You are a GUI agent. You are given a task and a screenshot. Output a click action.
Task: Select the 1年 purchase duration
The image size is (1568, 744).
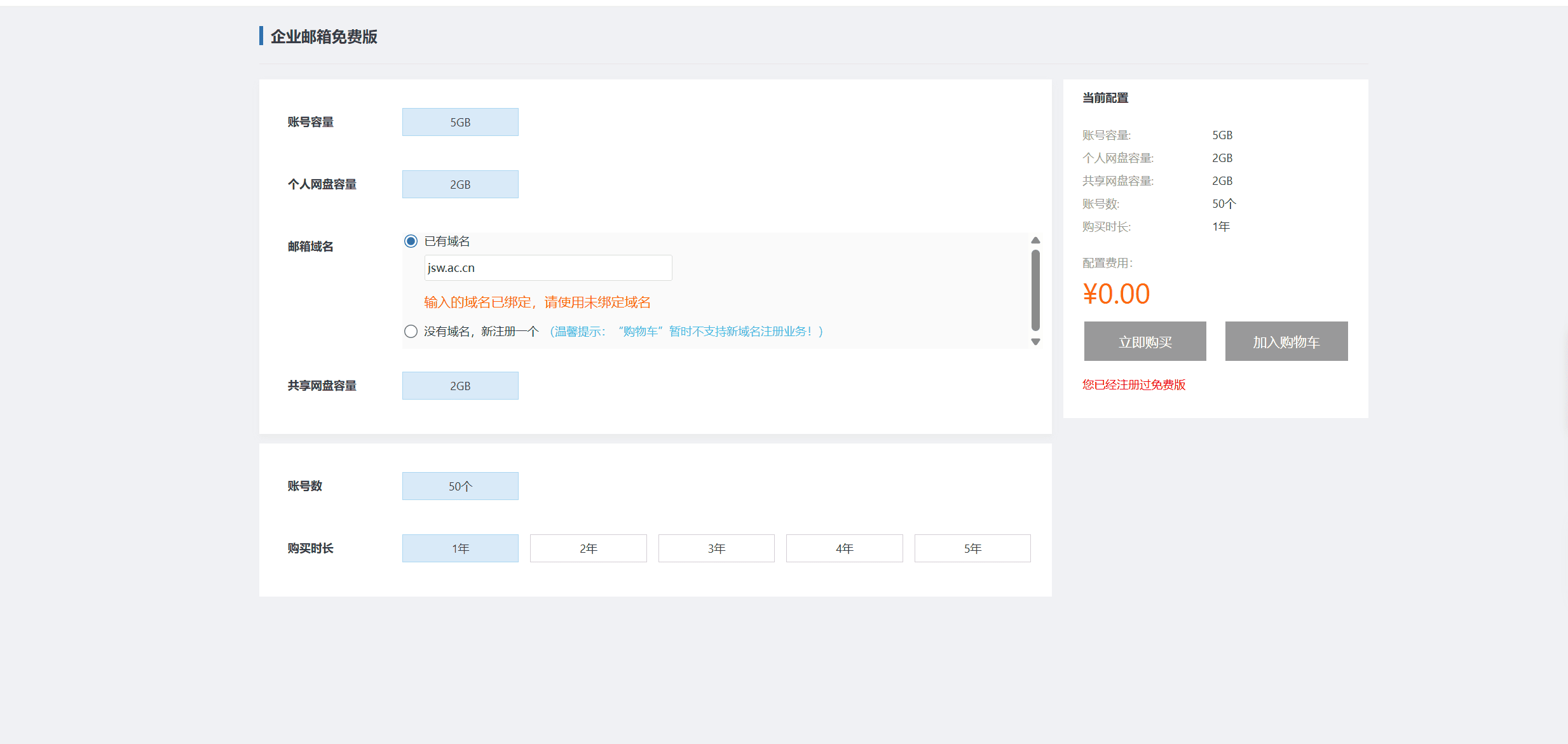point(460,548)
